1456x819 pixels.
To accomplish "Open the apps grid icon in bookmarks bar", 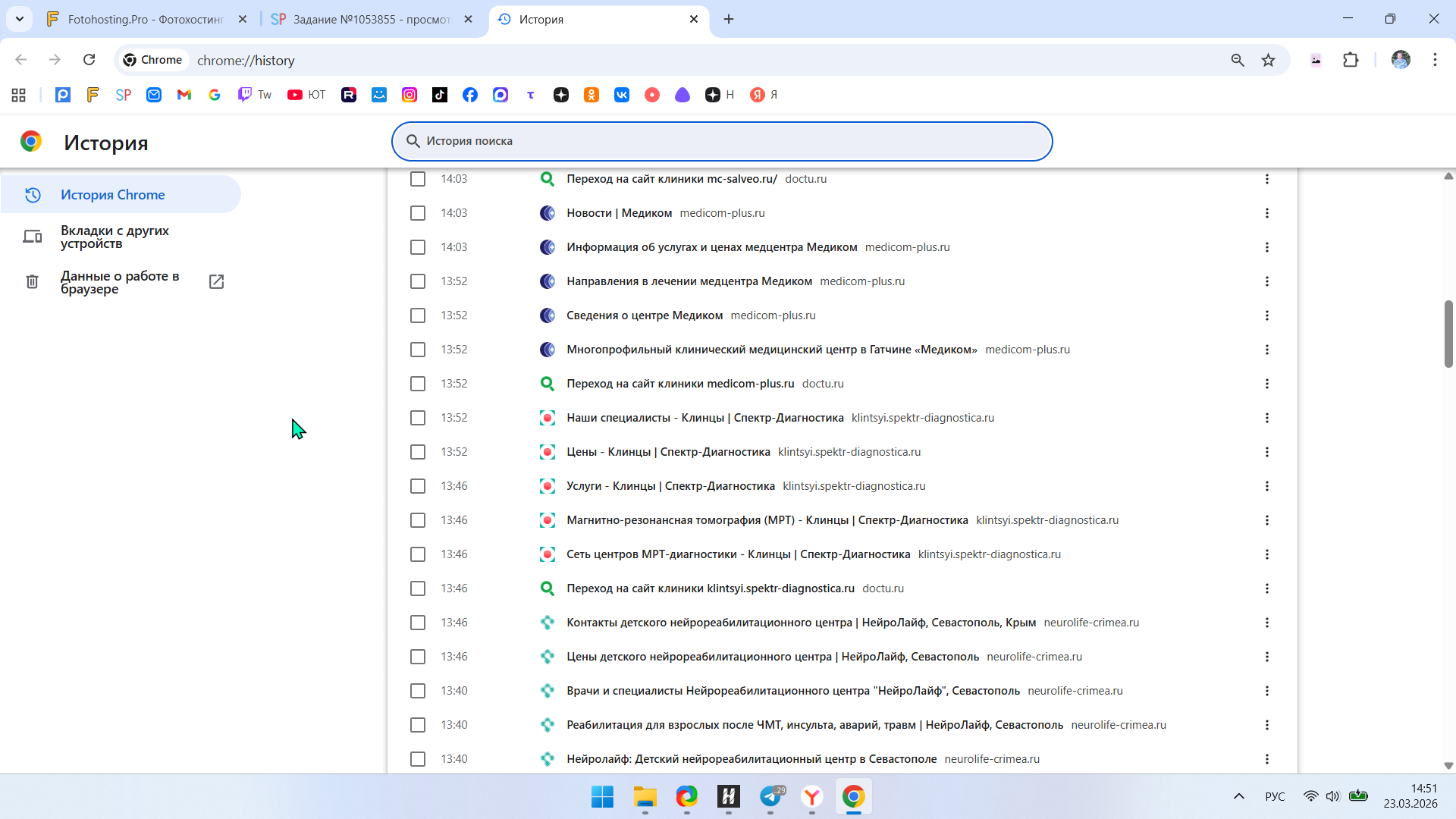I will pyautogui.click(x=19, y=95).
